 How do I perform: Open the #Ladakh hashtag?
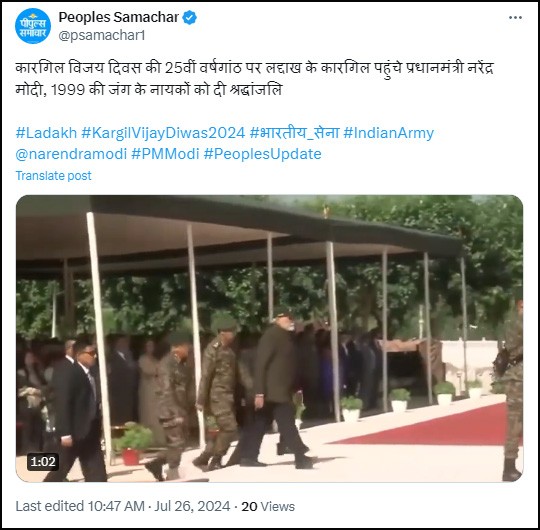click(x=46, y=133)
